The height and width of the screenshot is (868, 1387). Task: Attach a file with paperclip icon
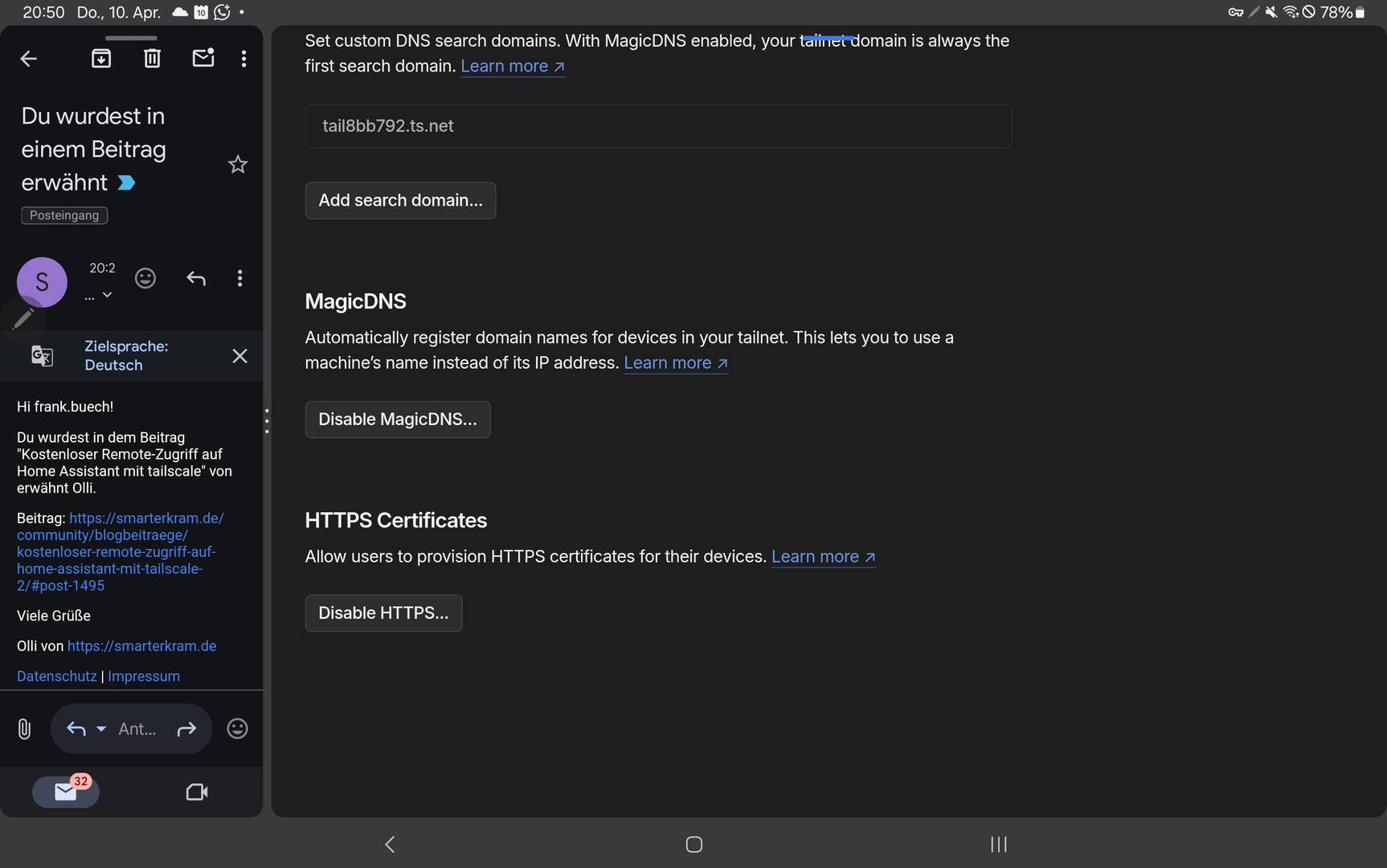24,729
